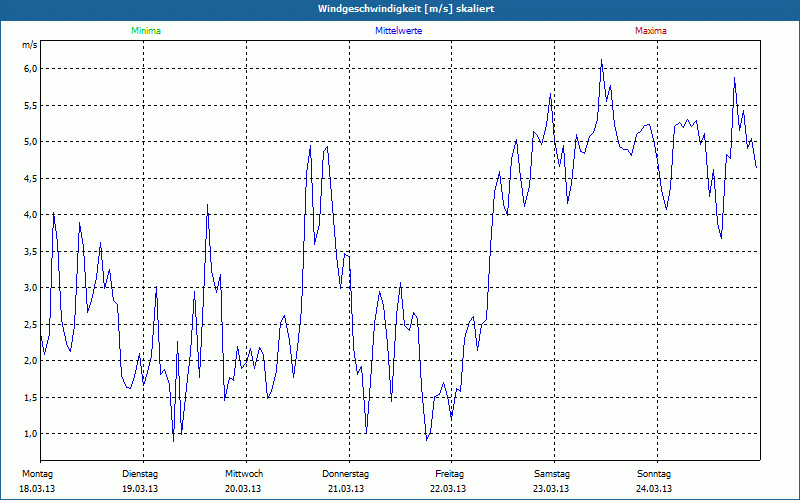Click the 2,0 y-axis value
Image resolution: width=800 pixels, height=500 pixels.
click(30, 361)
